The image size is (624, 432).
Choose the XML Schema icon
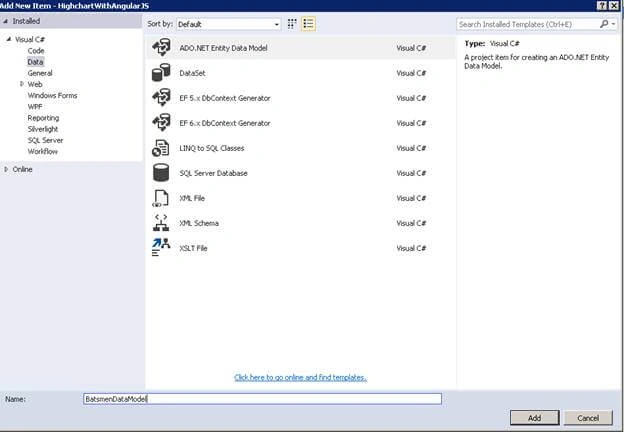[x=161, y=223]
